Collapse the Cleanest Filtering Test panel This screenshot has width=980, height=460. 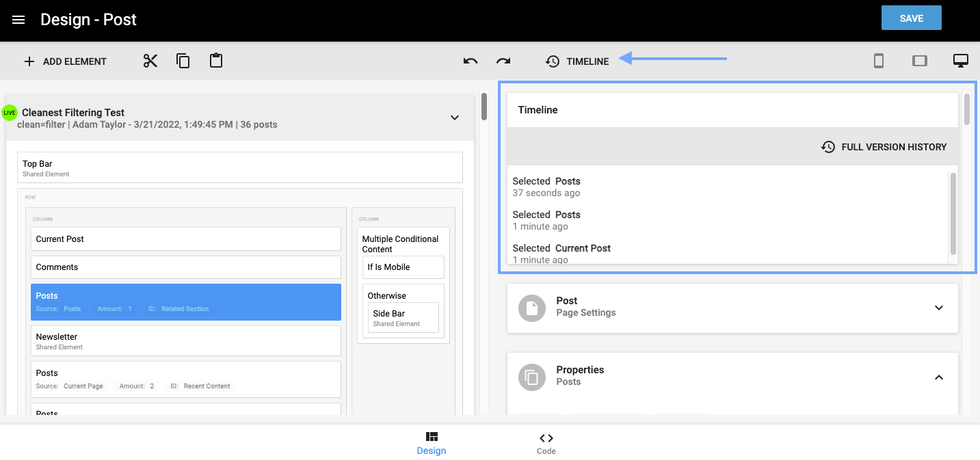coord(454,118)
